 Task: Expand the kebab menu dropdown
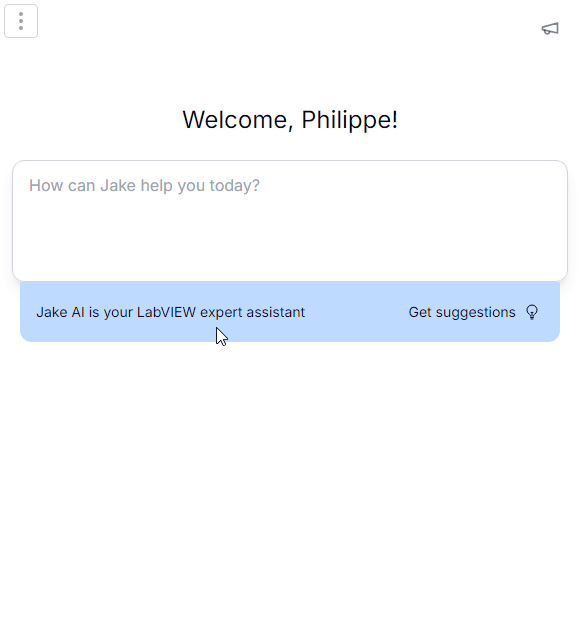[21, 21]
